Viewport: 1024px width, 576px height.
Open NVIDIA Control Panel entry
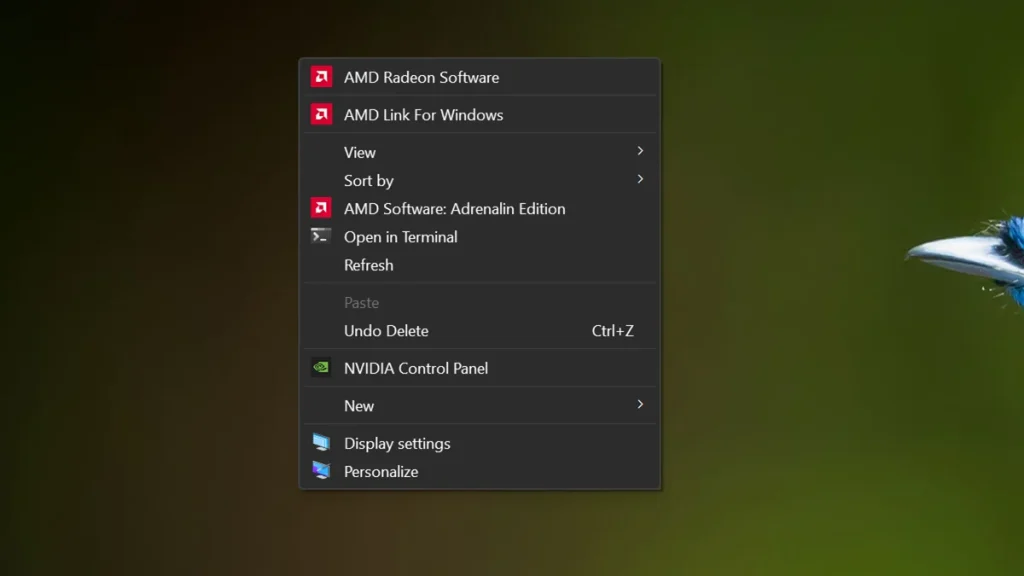tap(479, 368)
